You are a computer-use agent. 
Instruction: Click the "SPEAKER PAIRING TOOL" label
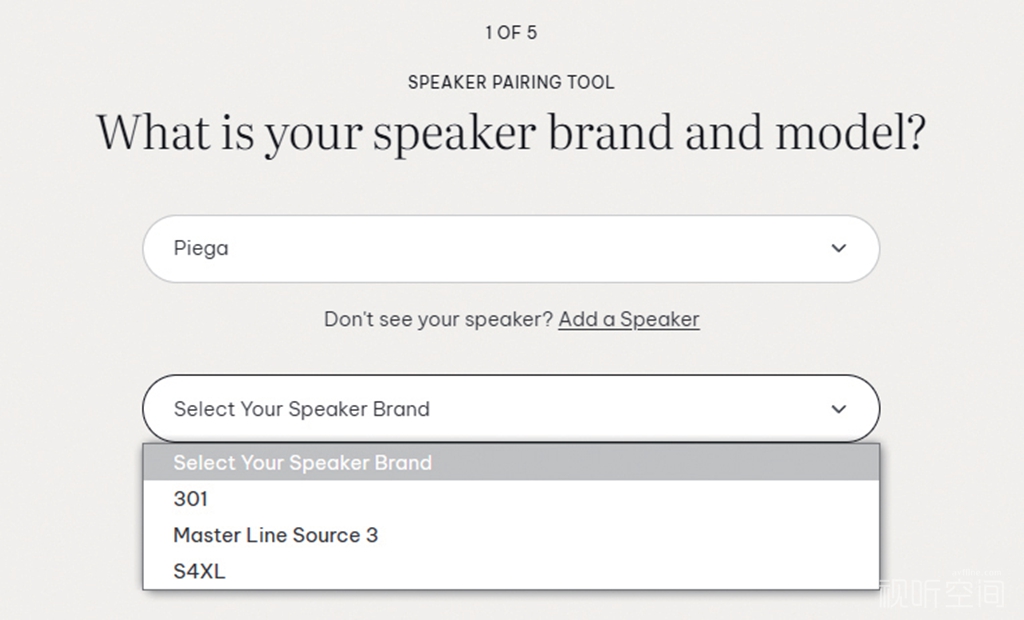click(511, 82)
